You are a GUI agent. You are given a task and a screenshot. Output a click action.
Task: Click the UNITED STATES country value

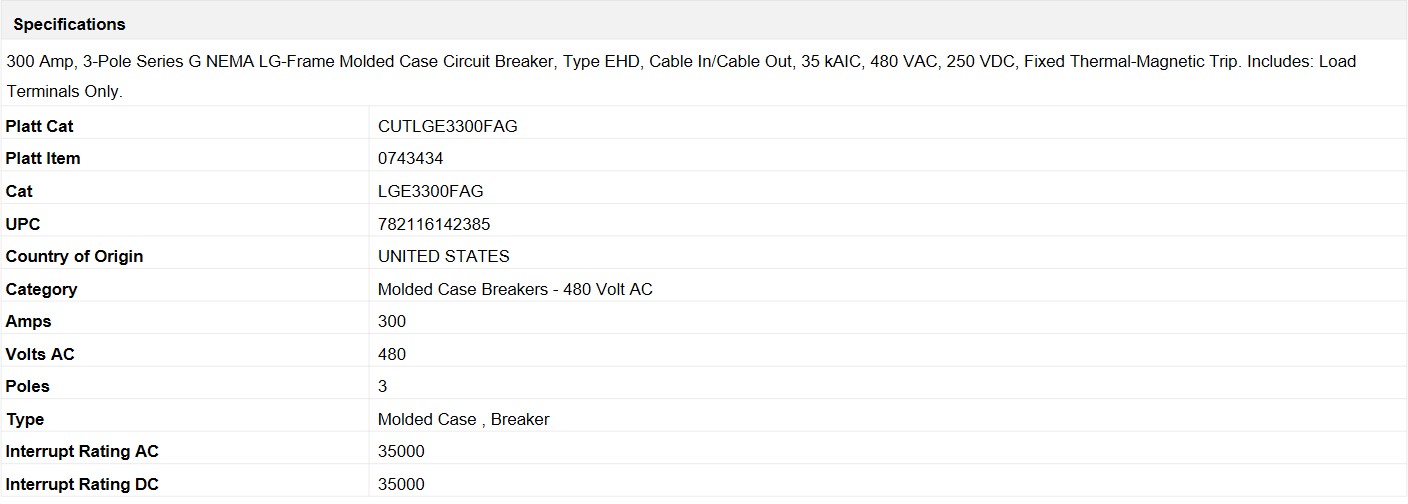tap(443, 256)
